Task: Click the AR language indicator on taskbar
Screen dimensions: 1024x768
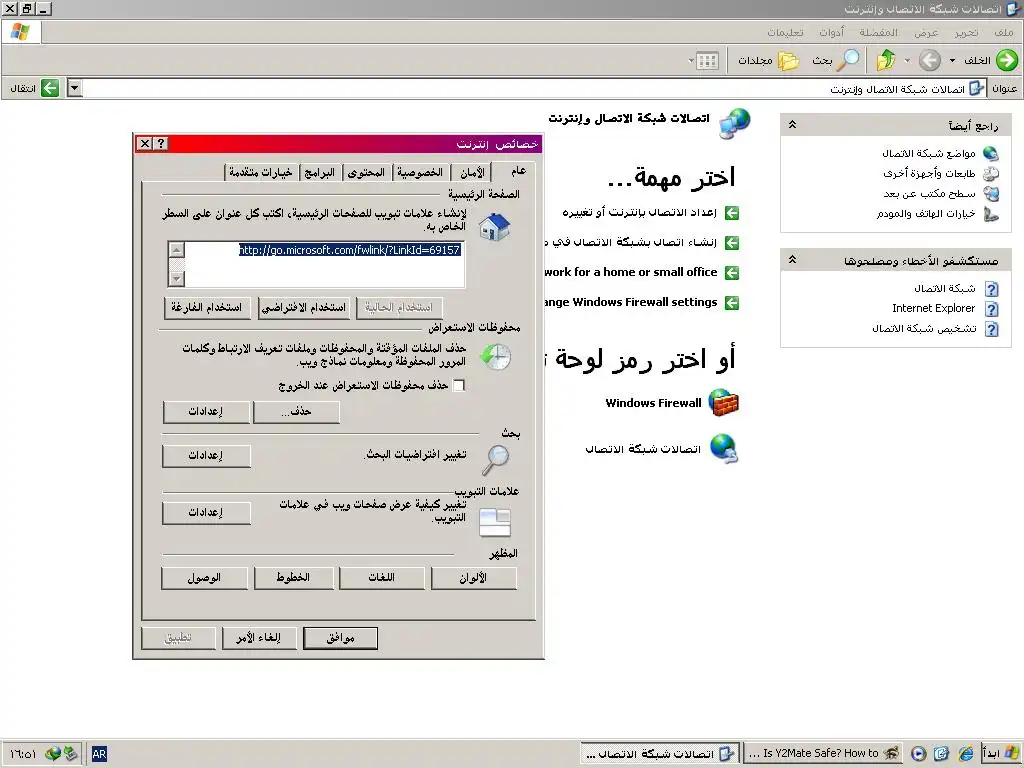Action: point(99,754)
